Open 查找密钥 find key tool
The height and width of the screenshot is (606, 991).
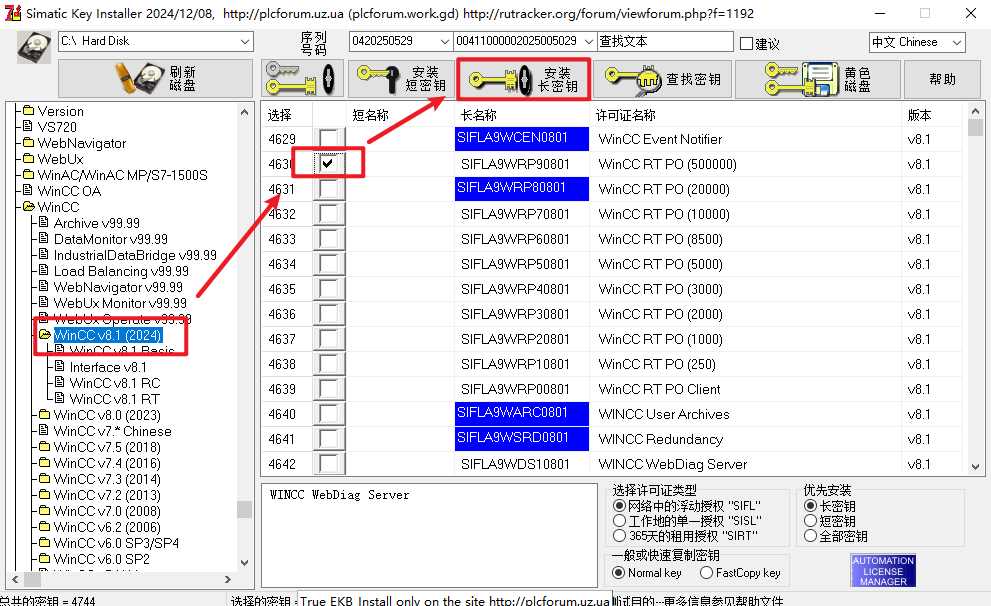click(x=663, y=79)
